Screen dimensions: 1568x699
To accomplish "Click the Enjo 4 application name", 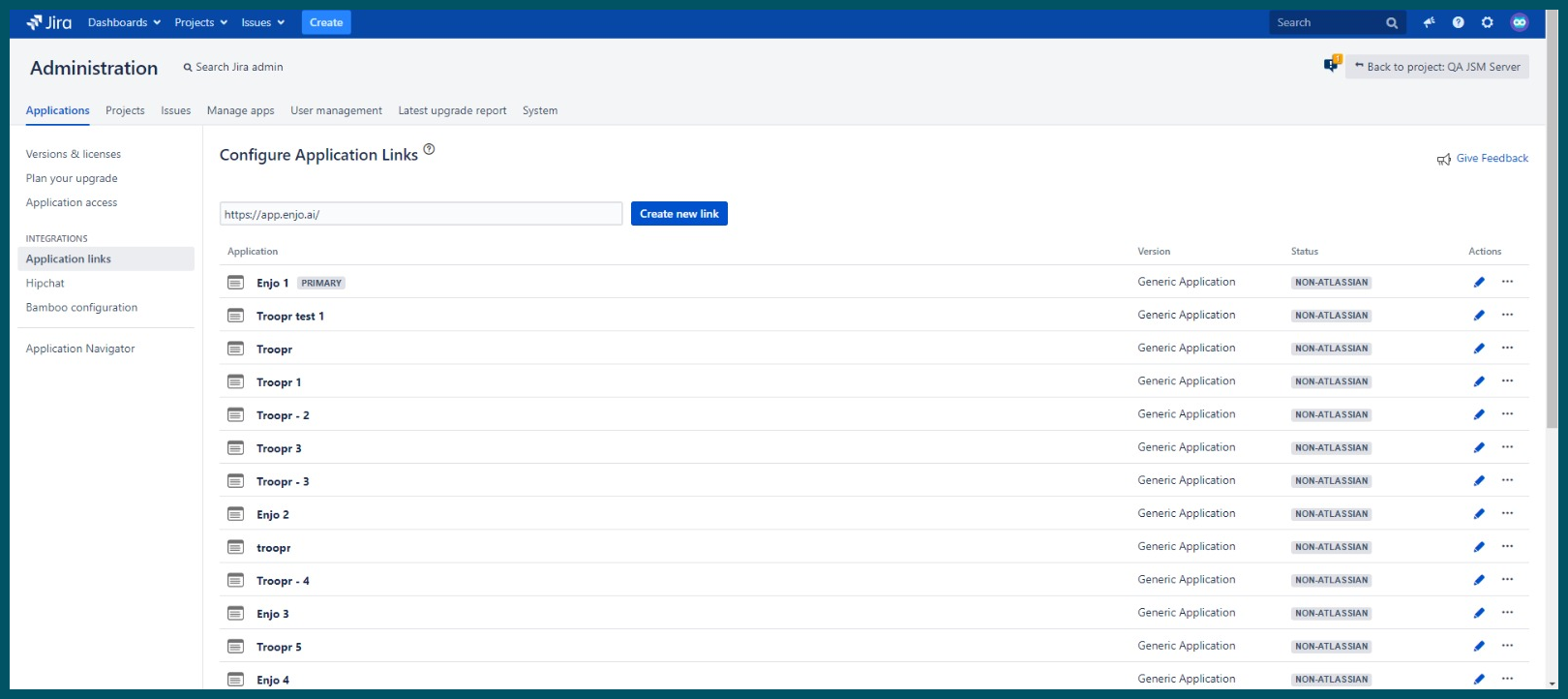I will pyautogui.click(x=273, y=681).
